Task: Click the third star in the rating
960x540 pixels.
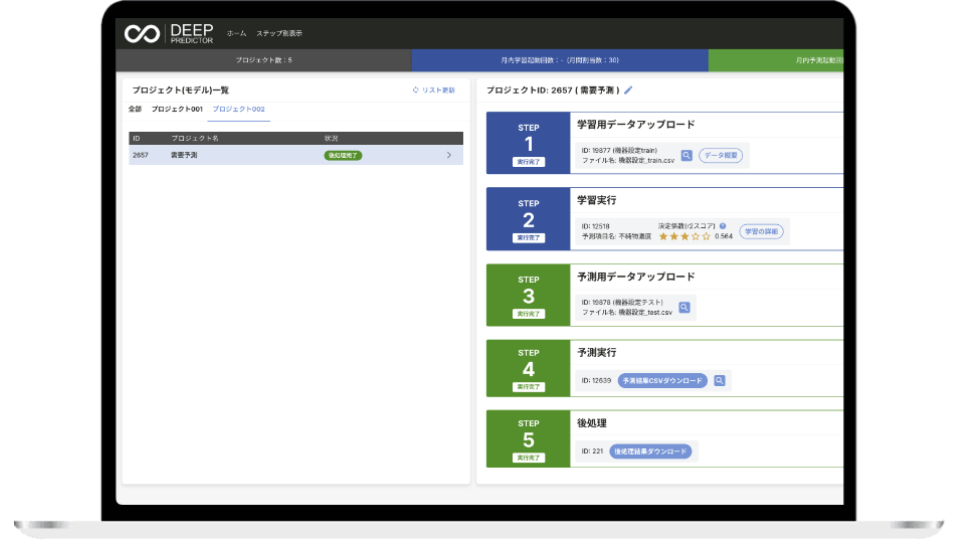Action: click(685, 236)
